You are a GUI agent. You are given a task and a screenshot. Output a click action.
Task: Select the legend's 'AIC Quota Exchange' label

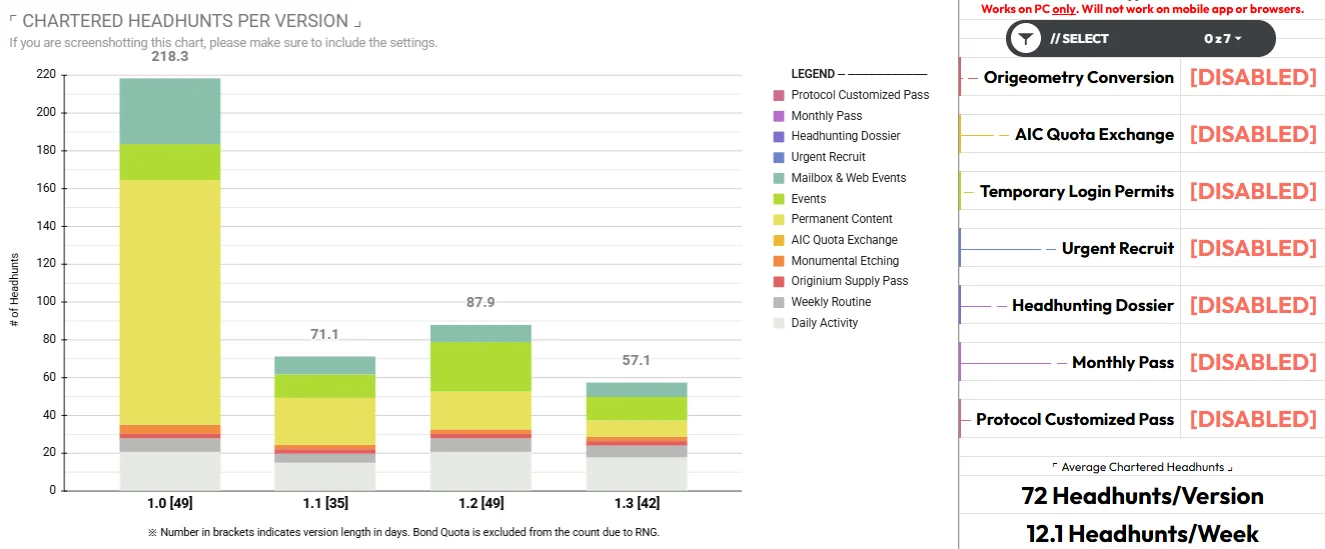click(844, 240)
